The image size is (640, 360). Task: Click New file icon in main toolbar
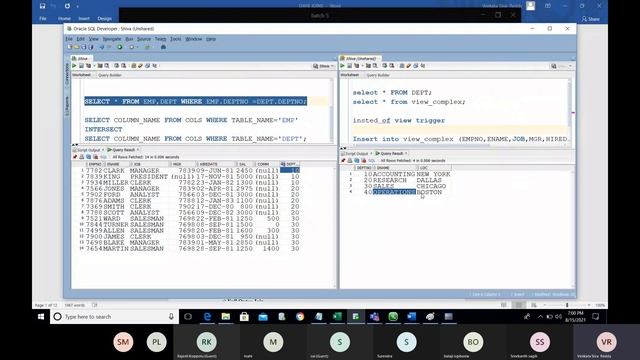point(70,47)
